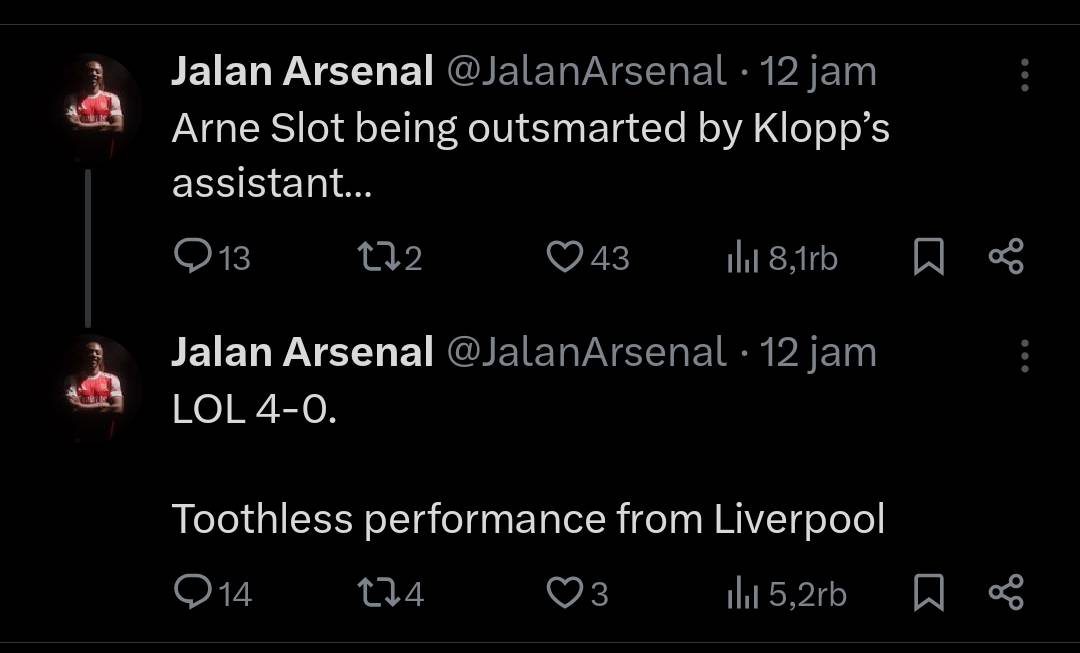View analytics of the LOL 4-0 tweet
Image resolution: width=1080 pixels, height=653 pixels.
pyautogui.click(x=741, y=595)
